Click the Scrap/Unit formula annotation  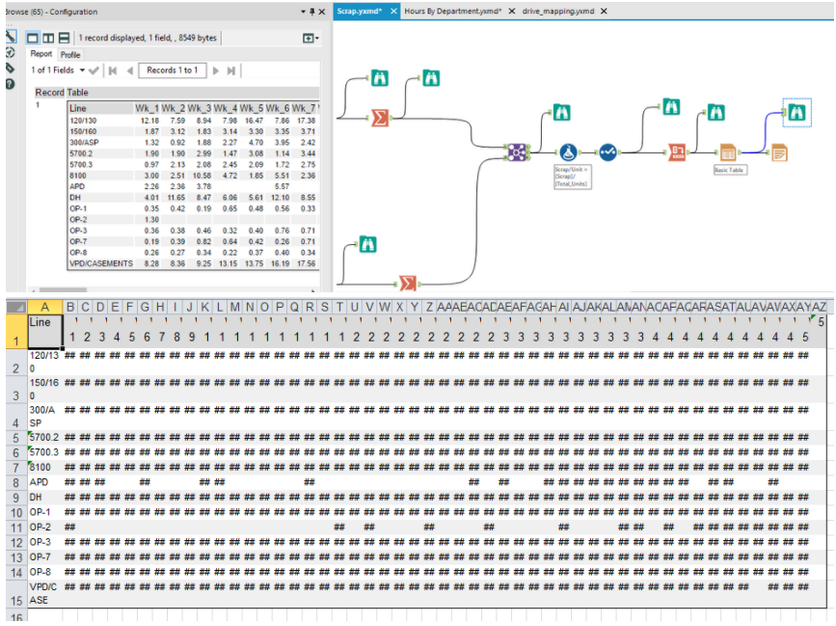click(x=572, y=176)
